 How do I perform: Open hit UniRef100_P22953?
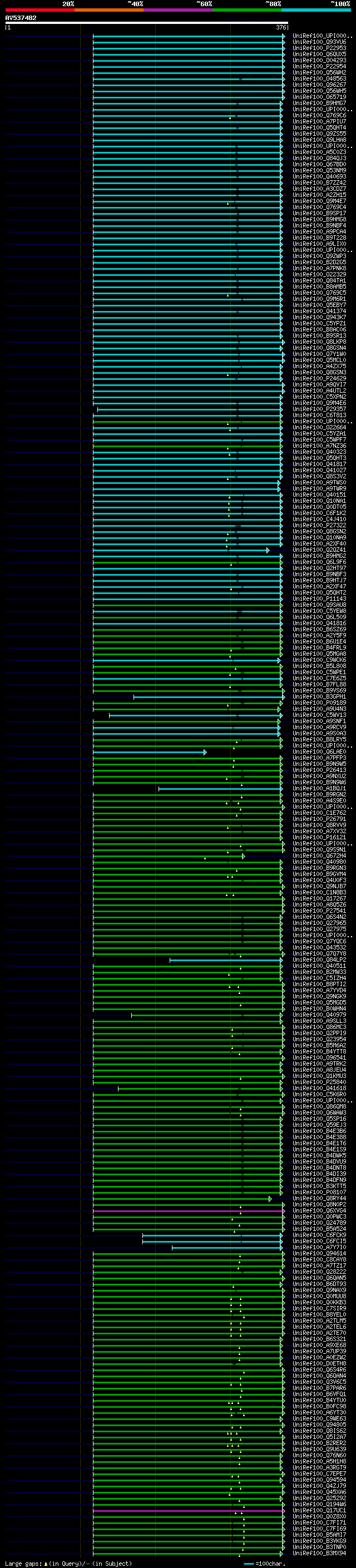(x=319, y=48)
